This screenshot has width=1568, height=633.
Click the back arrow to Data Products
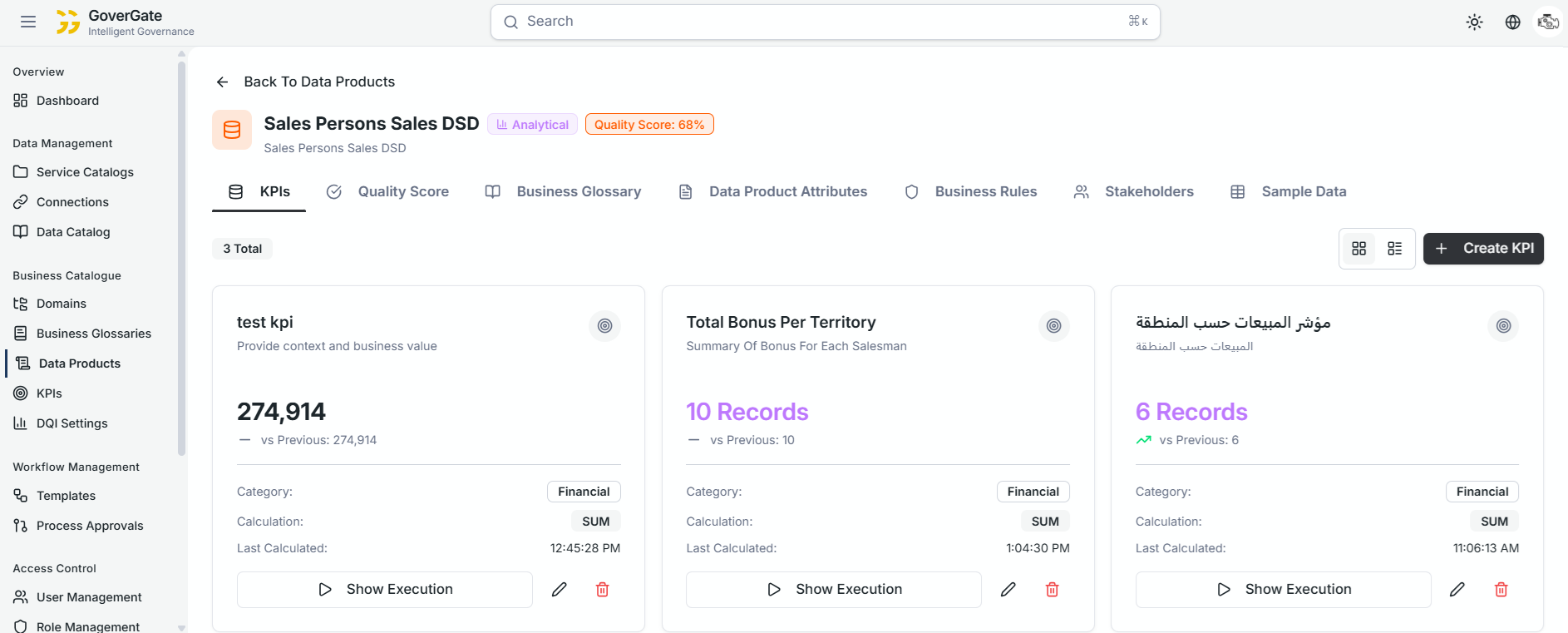pos(222,82)
